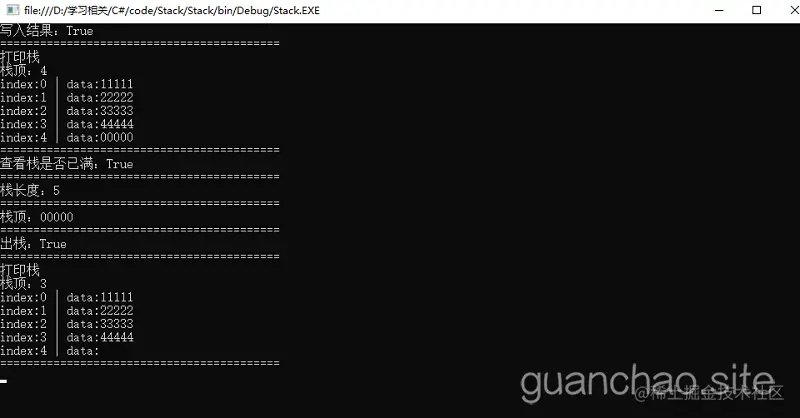Close the Stack.EXE console window
The width and height of the screenshot is (800, 418).
794,10
